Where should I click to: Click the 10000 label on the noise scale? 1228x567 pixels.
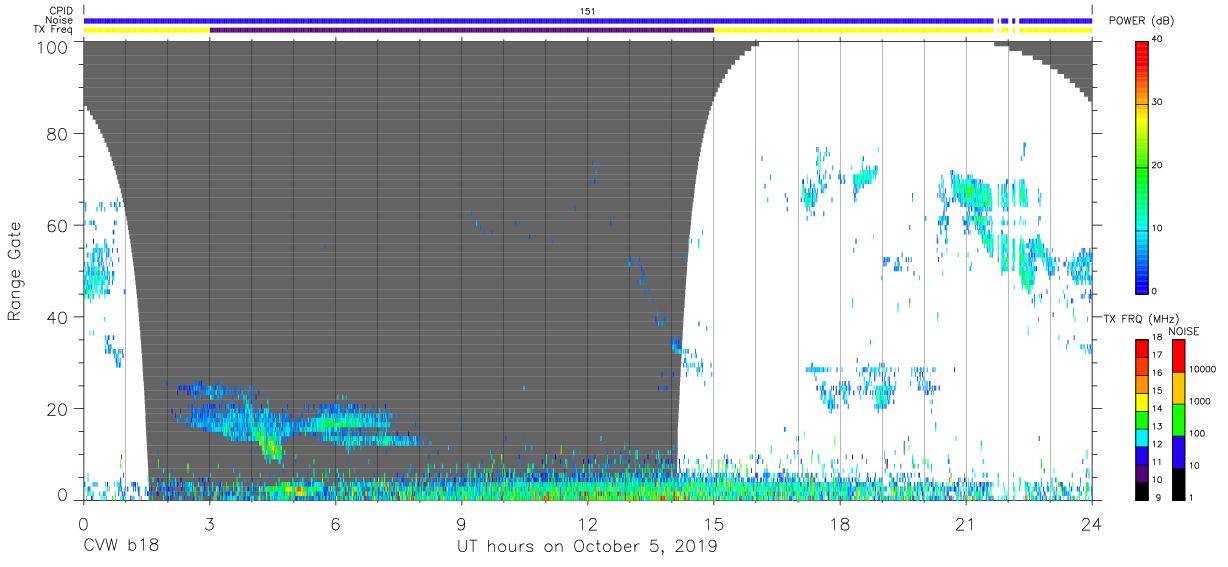pos(1204,369)
